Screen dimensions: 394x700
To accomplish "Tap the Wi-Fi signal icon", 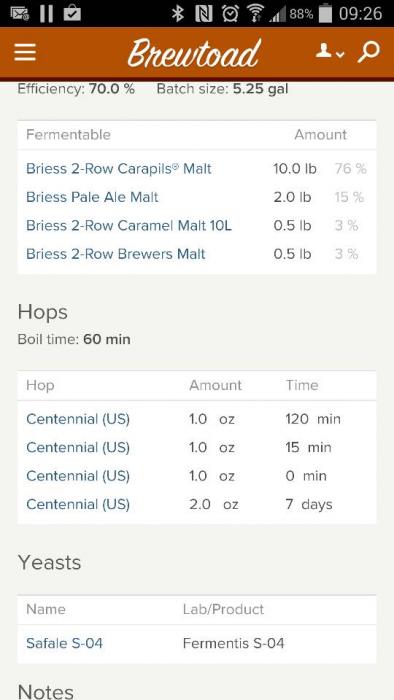I will 256,14.
